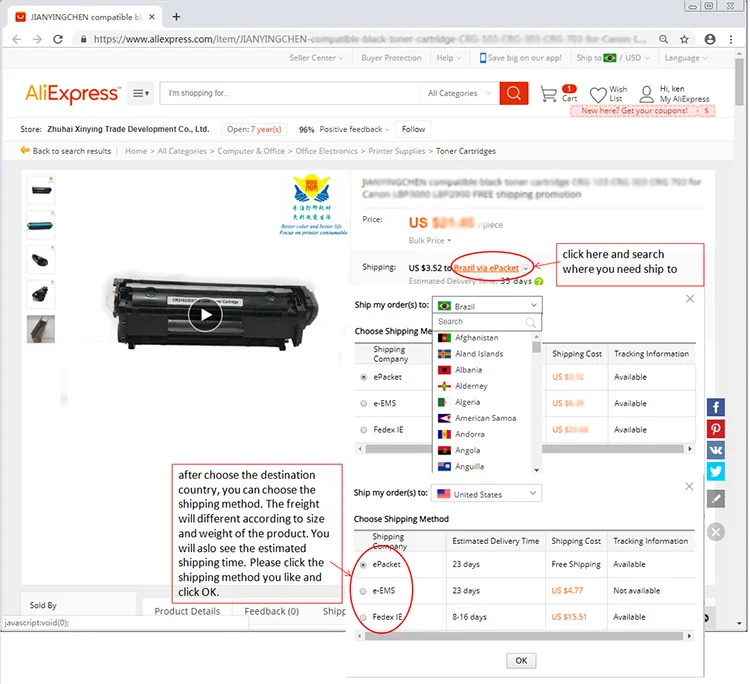Click the orange search button
Image resolution: width=750 pixels, height=684 pixels.
(x=514, y=93)
